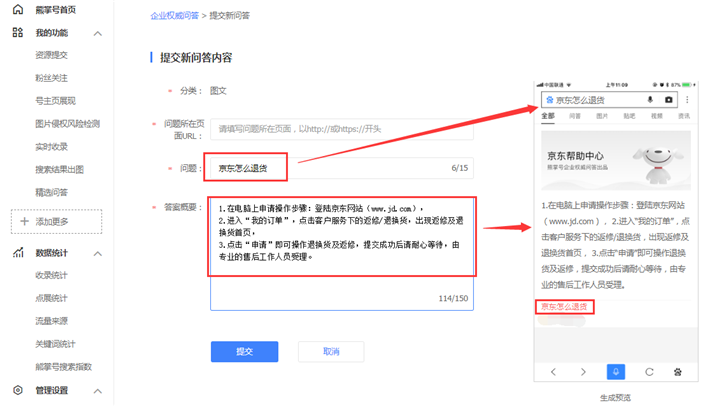The image size is (720, 406).
Task: Select 资讯 tab in phone preview
Action: pyautogui.click(x=684, y=116)
